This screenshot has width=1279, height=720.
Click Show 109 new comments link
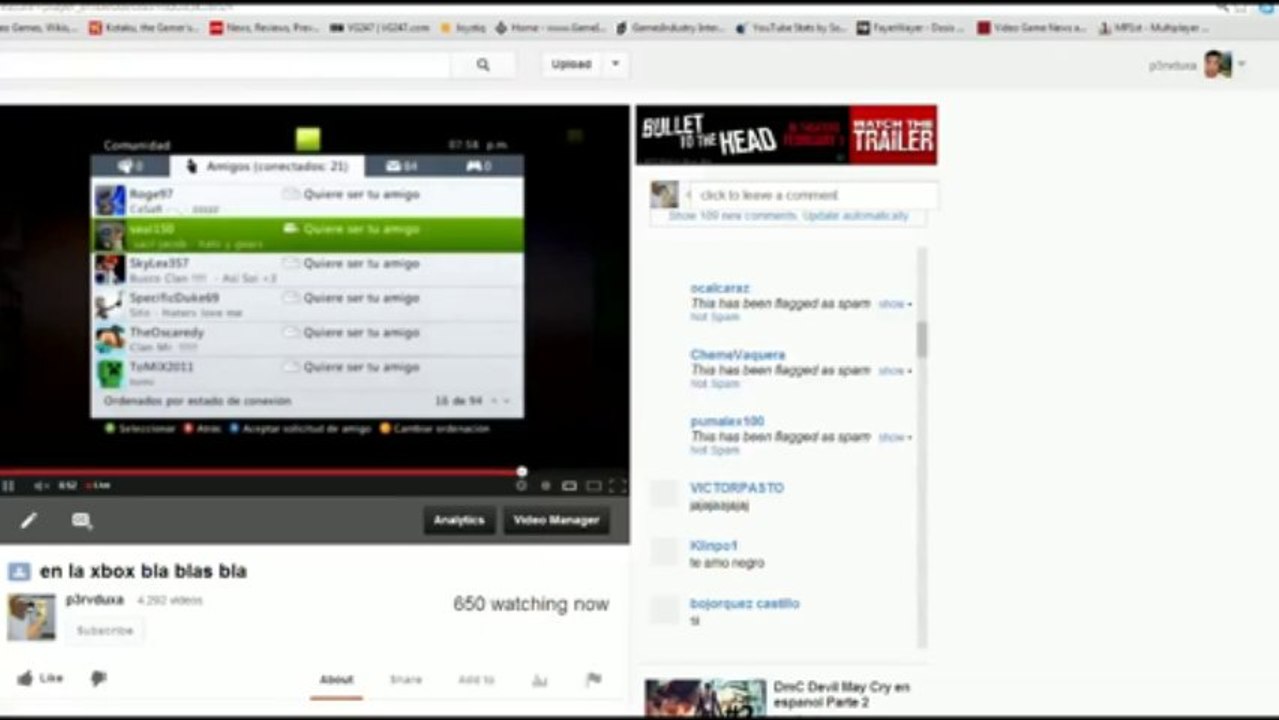(x=733, y=216)
